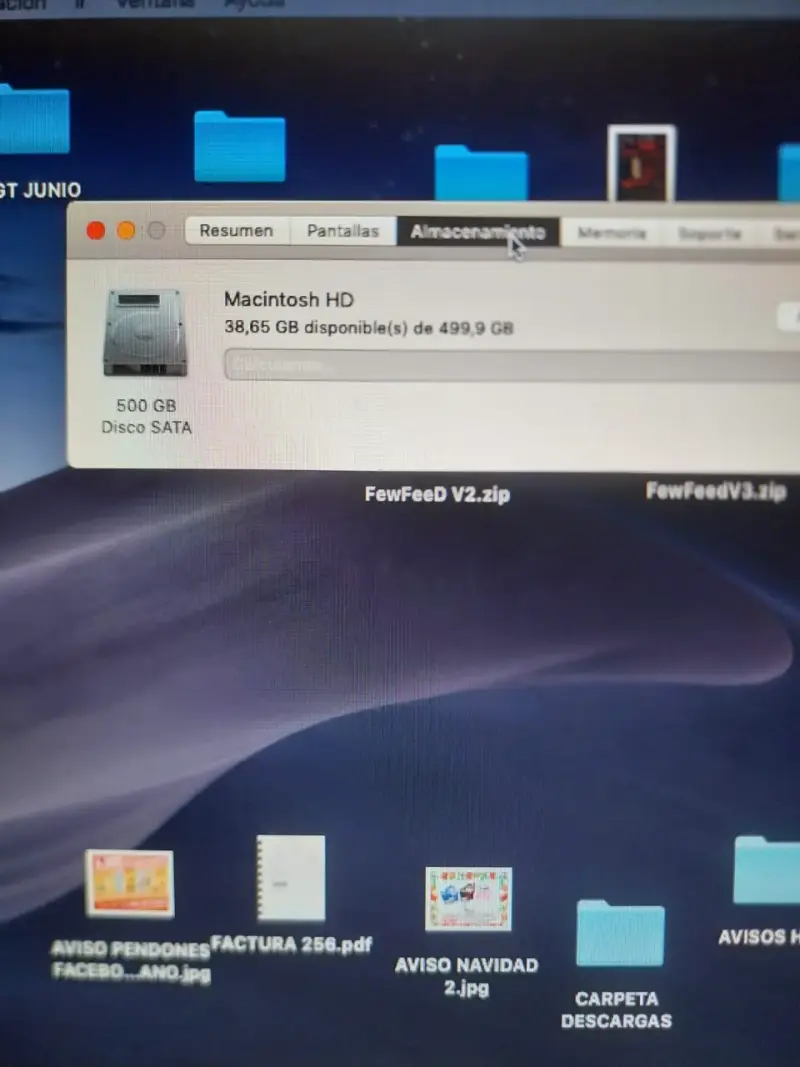Viewport: 800px width, 1067px height.
Task: Switch to the Resumen tab
Action: pos(237,231)
